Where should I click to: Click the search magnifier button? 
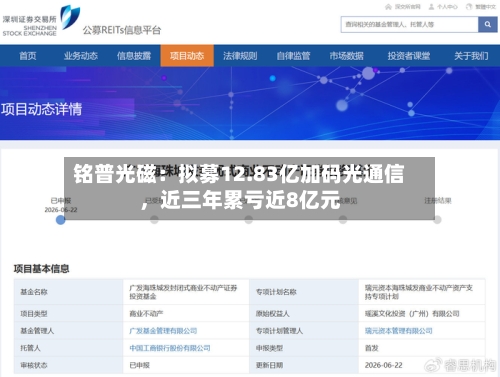(x=487, y=24)
